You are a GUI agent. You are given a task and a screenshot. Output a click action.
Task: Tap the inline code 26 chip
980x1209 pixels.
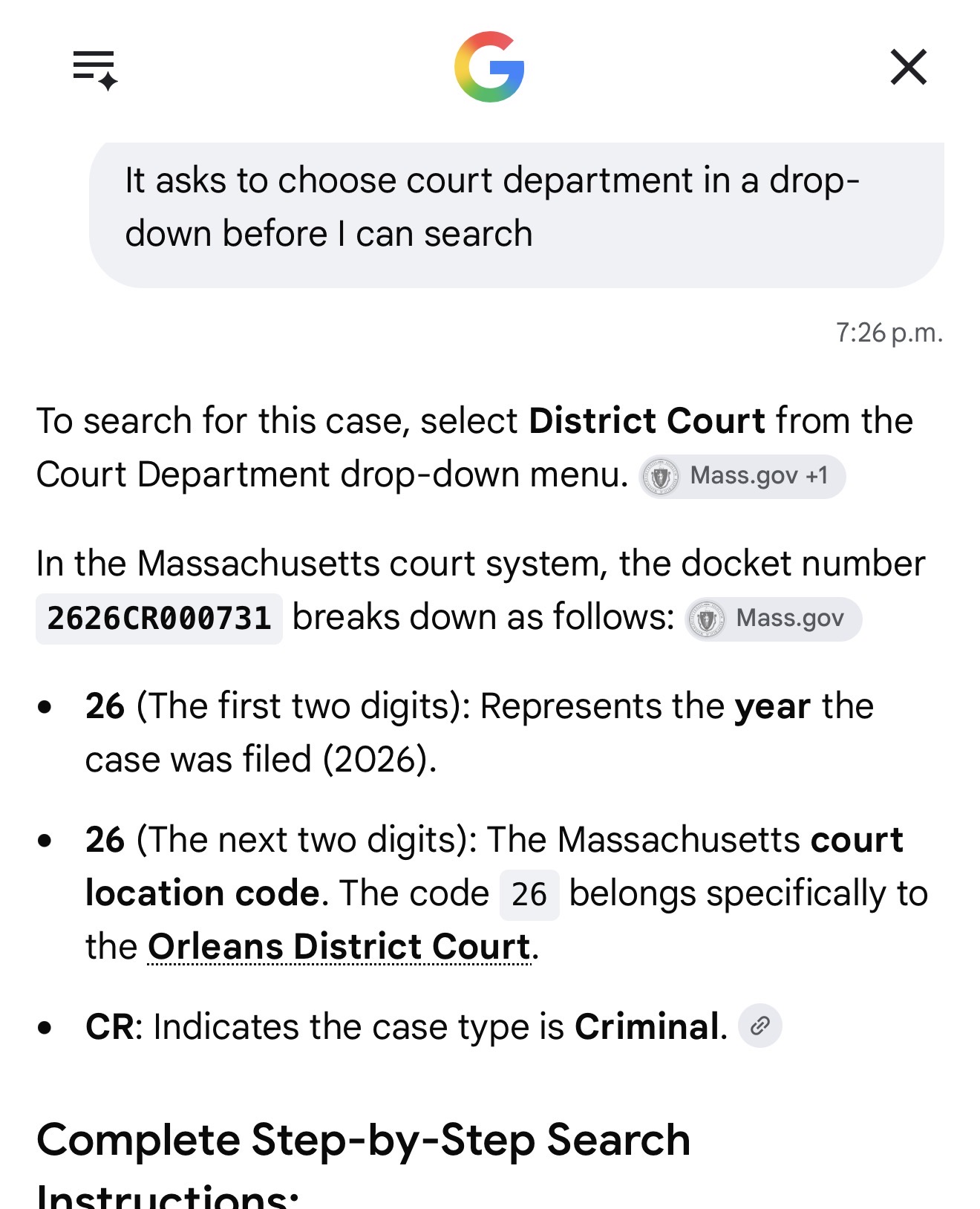pos(529,894)
